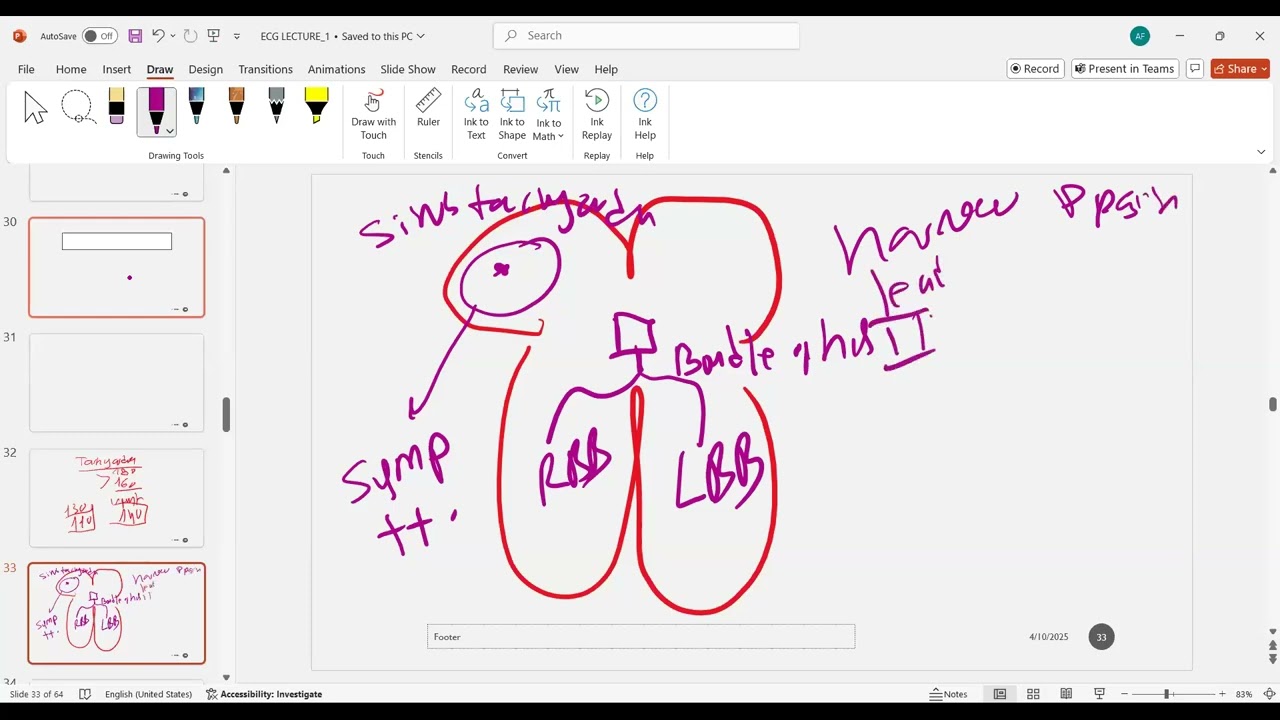Toggle AutoSave switch
Viewport: 1280px width, 720px height.
coord(99,36)
